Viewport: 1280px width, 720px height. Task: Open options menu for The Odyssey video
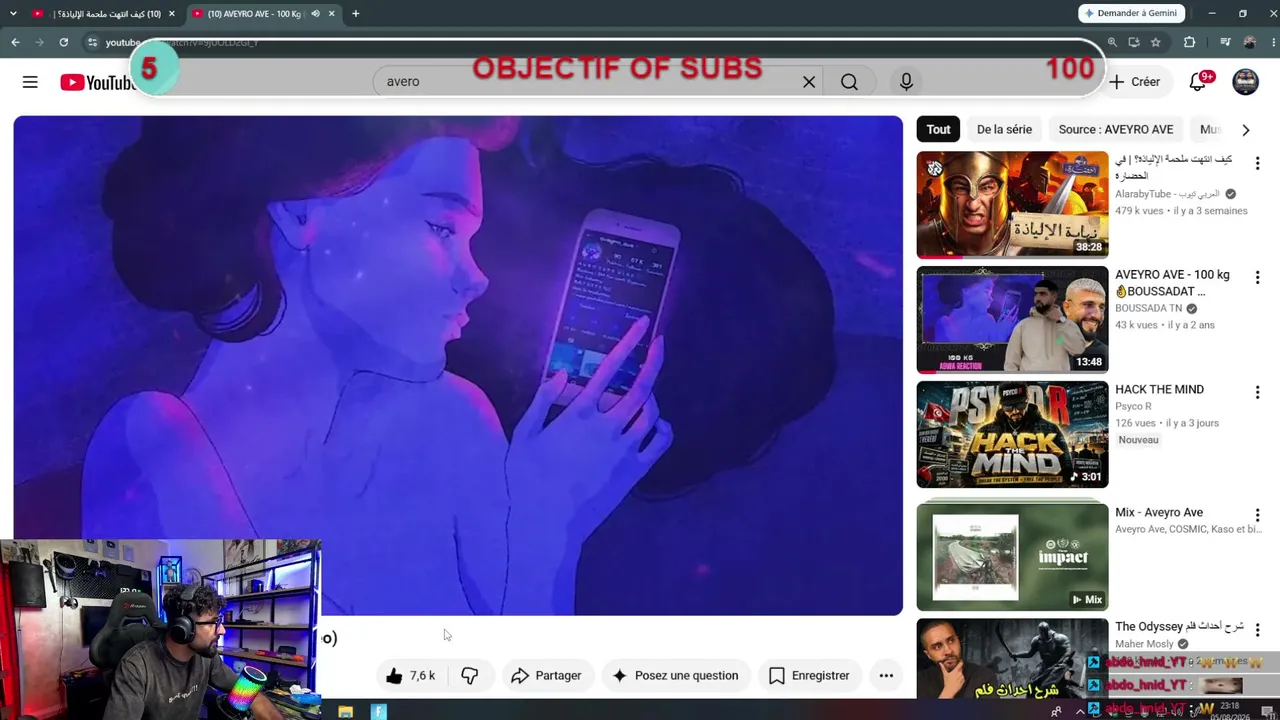pyautogui.click(x=1257, y=630)
